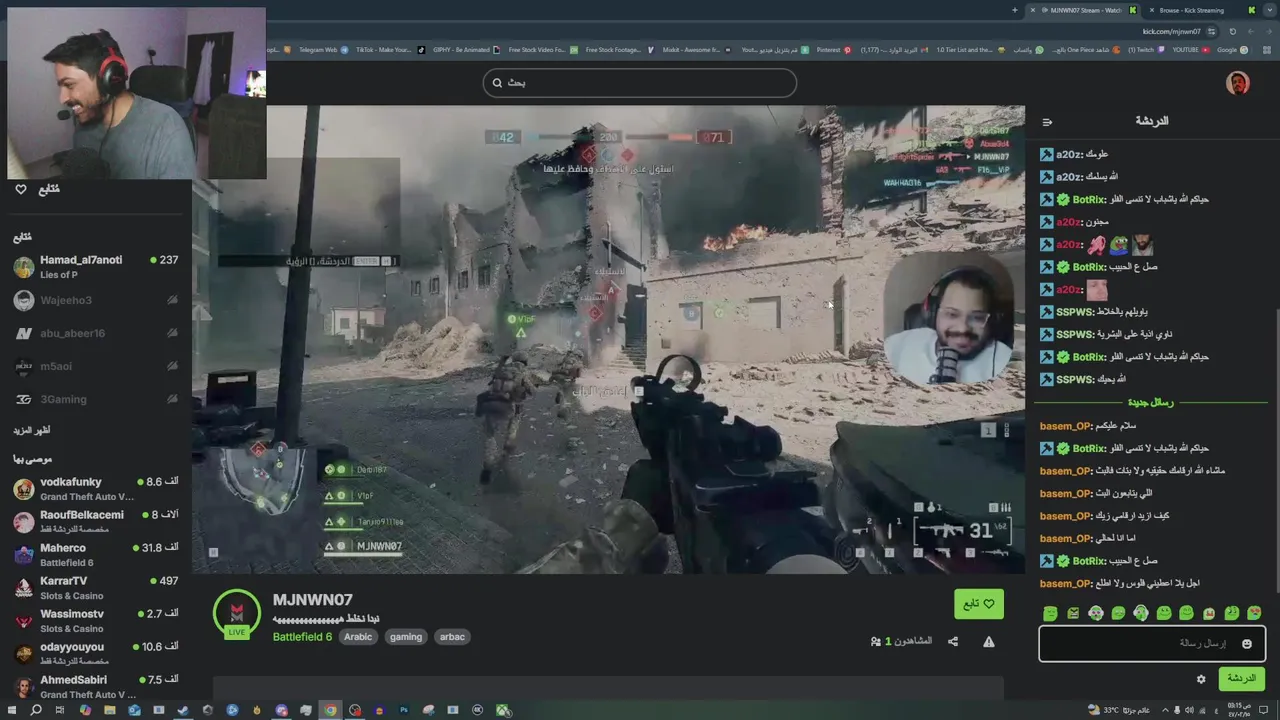1280x720 pixels.
Task: Collapse the chat panel using the header icon
Action: [x=1047, y=122]
